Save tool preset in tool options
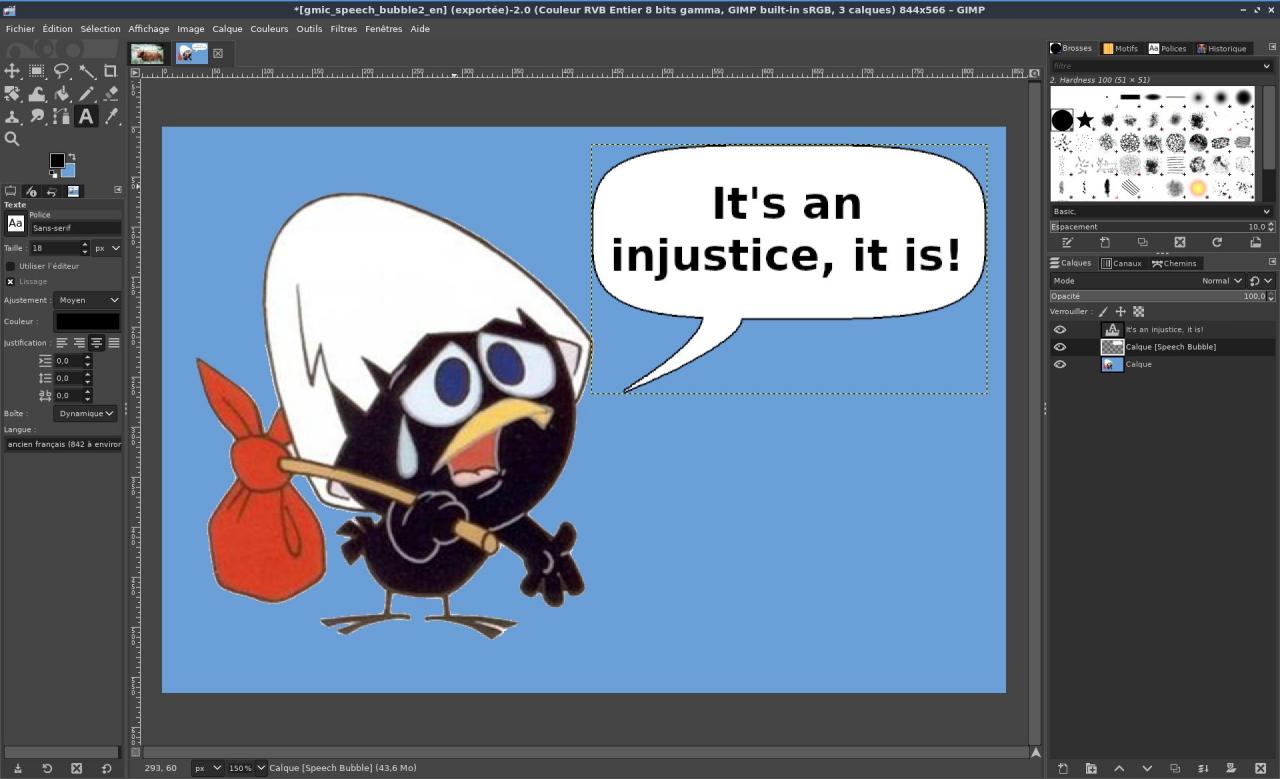 coord(17,768)
